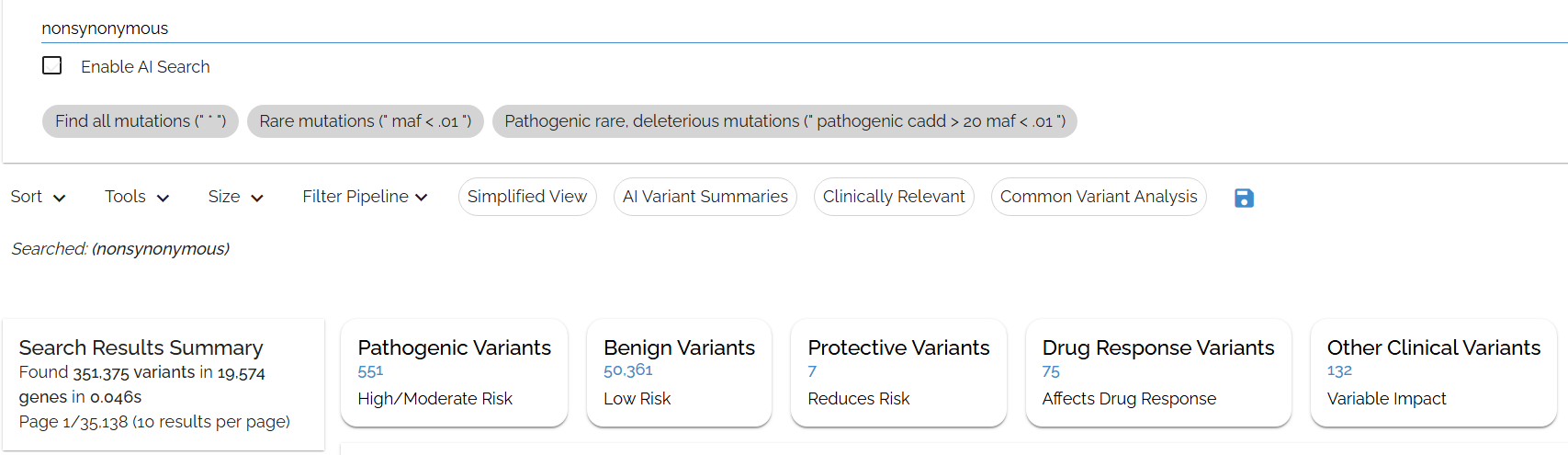The height and width of the screenshot is (455, 1568).
Task: Enable the AI Search checkbox
Action: pyautogui.click(x=52, y=66)
